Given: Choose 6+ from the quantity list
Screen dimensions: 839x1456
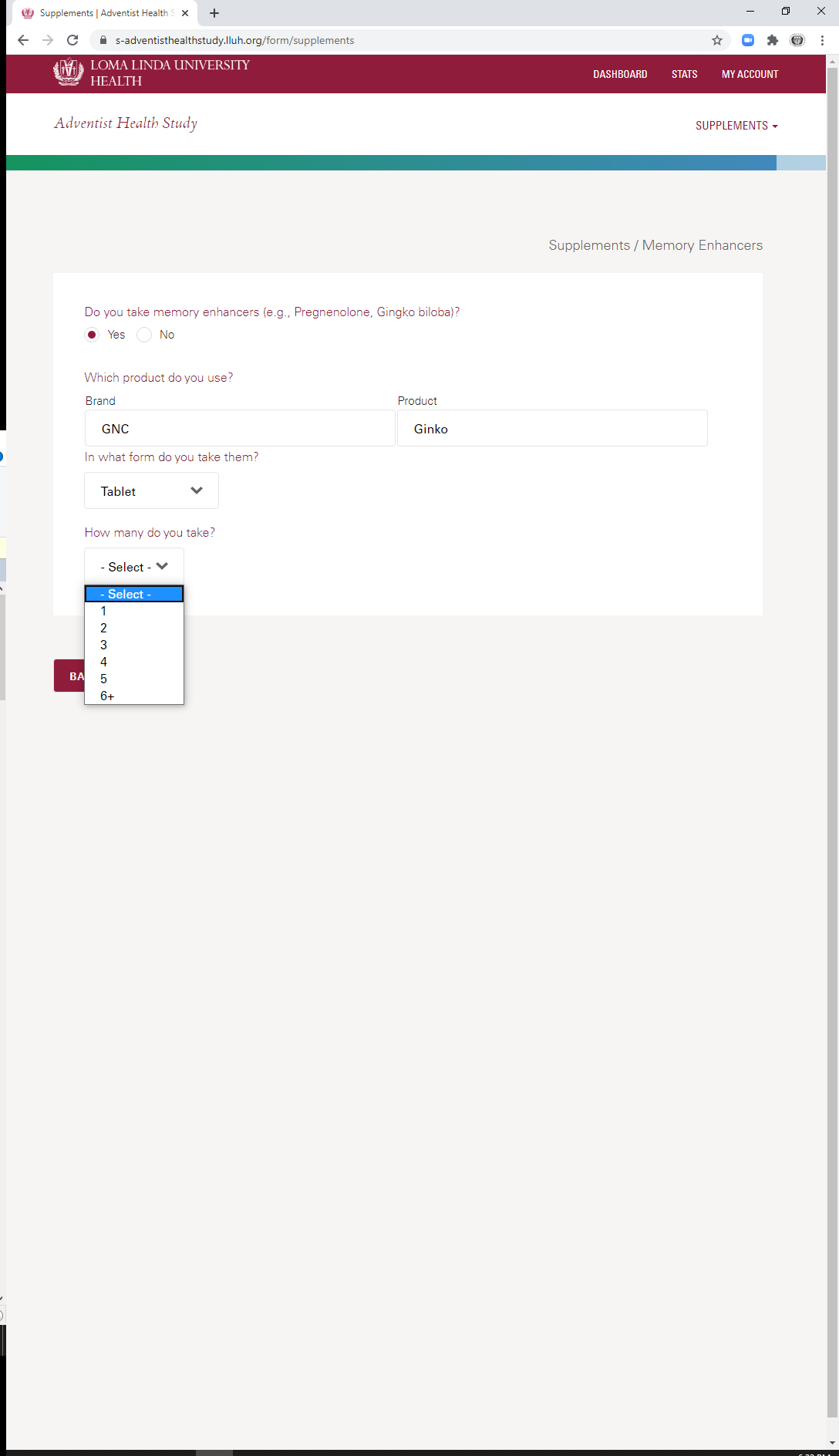Looking at the screenshot, I should 134,696.
